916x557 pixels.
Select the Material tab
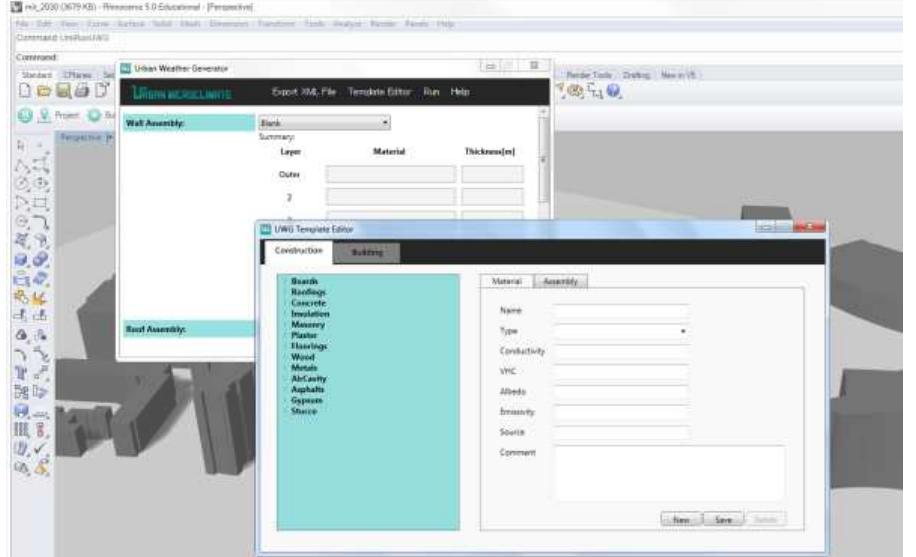(x=506, y=282)
